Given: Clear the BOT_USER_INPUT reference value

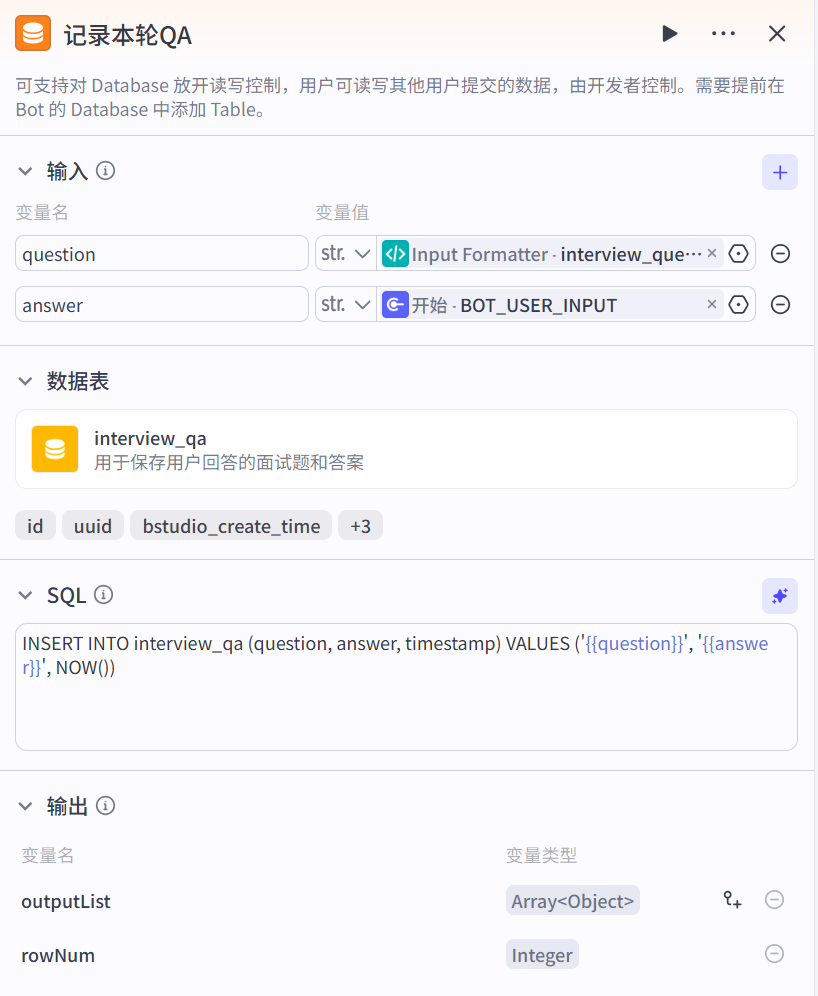Looking at the screenshot, I should pyautogui.click(x=711, y=304).
